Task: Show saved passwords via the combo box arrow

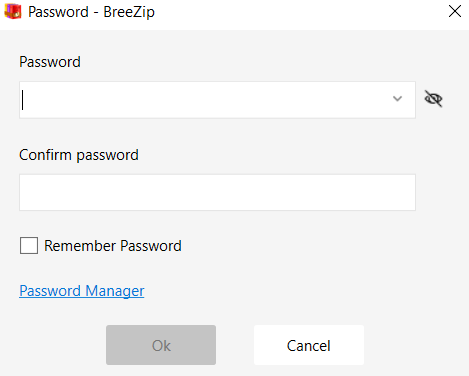Action: [397, 99]
